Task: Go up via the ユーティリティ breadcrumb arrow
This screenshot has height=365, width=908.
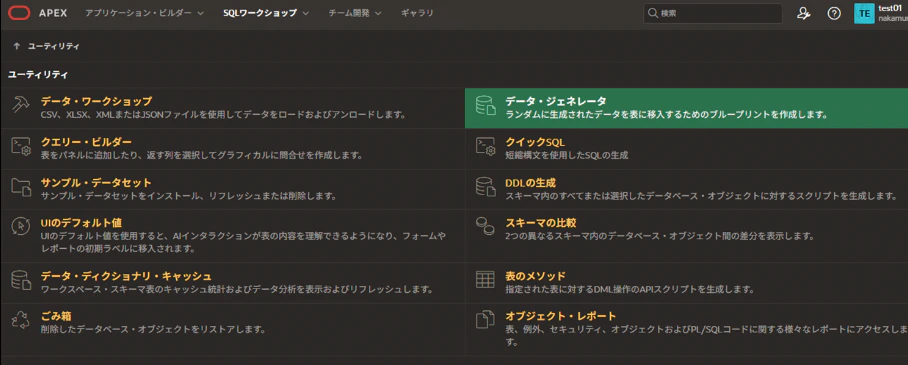Action: pyautogui.click(x=16, y=46)
